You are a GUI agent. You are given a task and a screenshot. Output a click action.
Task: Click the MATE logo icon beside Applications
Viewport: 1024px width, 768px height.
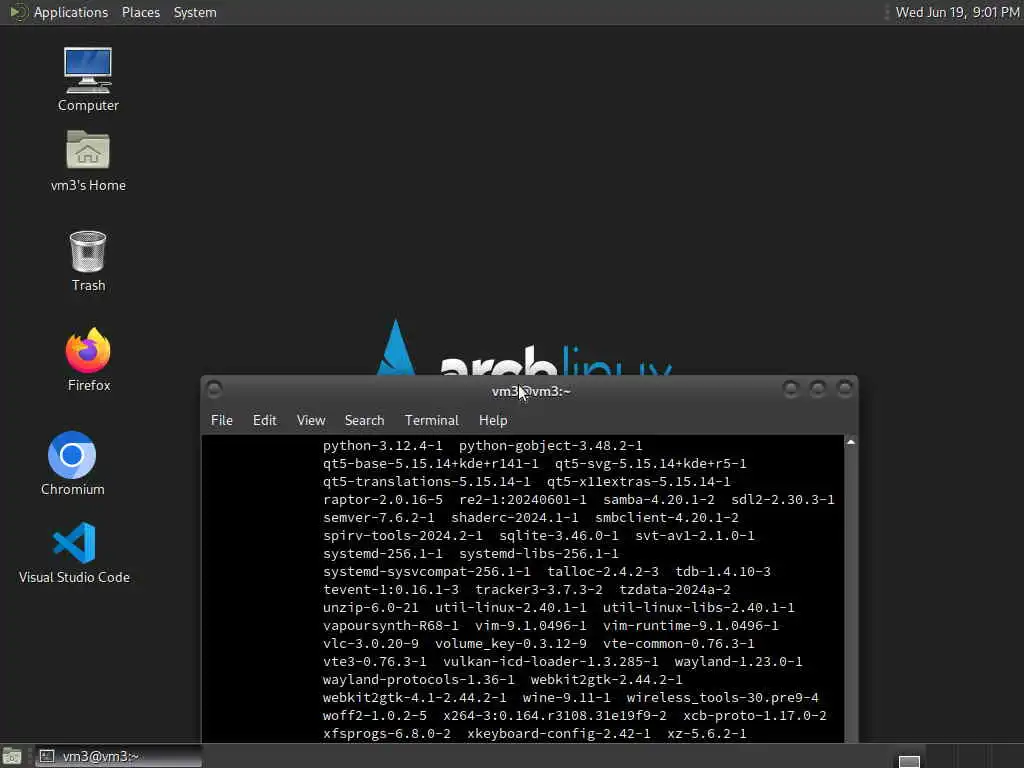[x=18, y=12]
